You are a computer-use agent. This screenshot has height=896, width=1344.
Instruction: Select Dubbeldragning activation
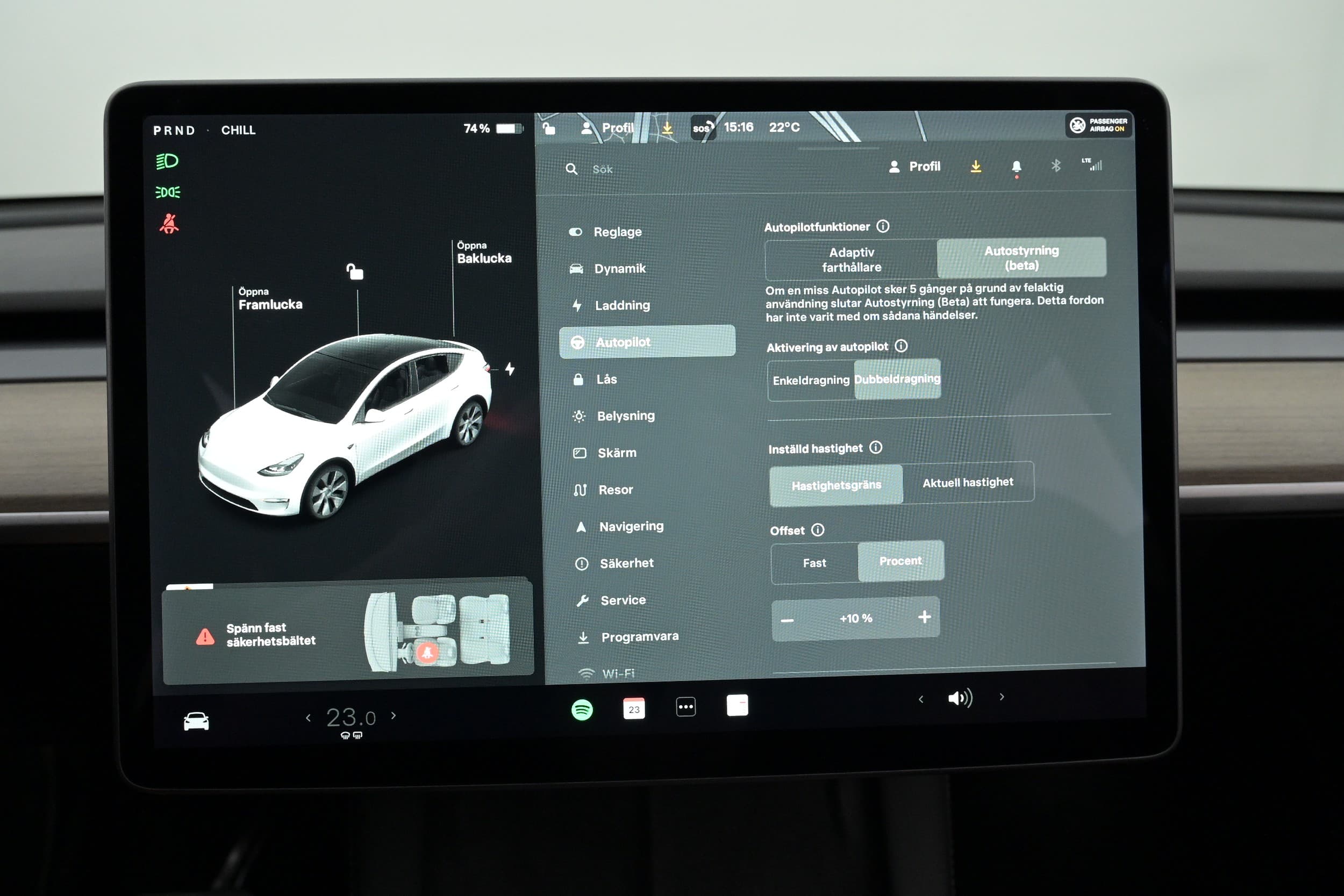(x=897, y=378)
